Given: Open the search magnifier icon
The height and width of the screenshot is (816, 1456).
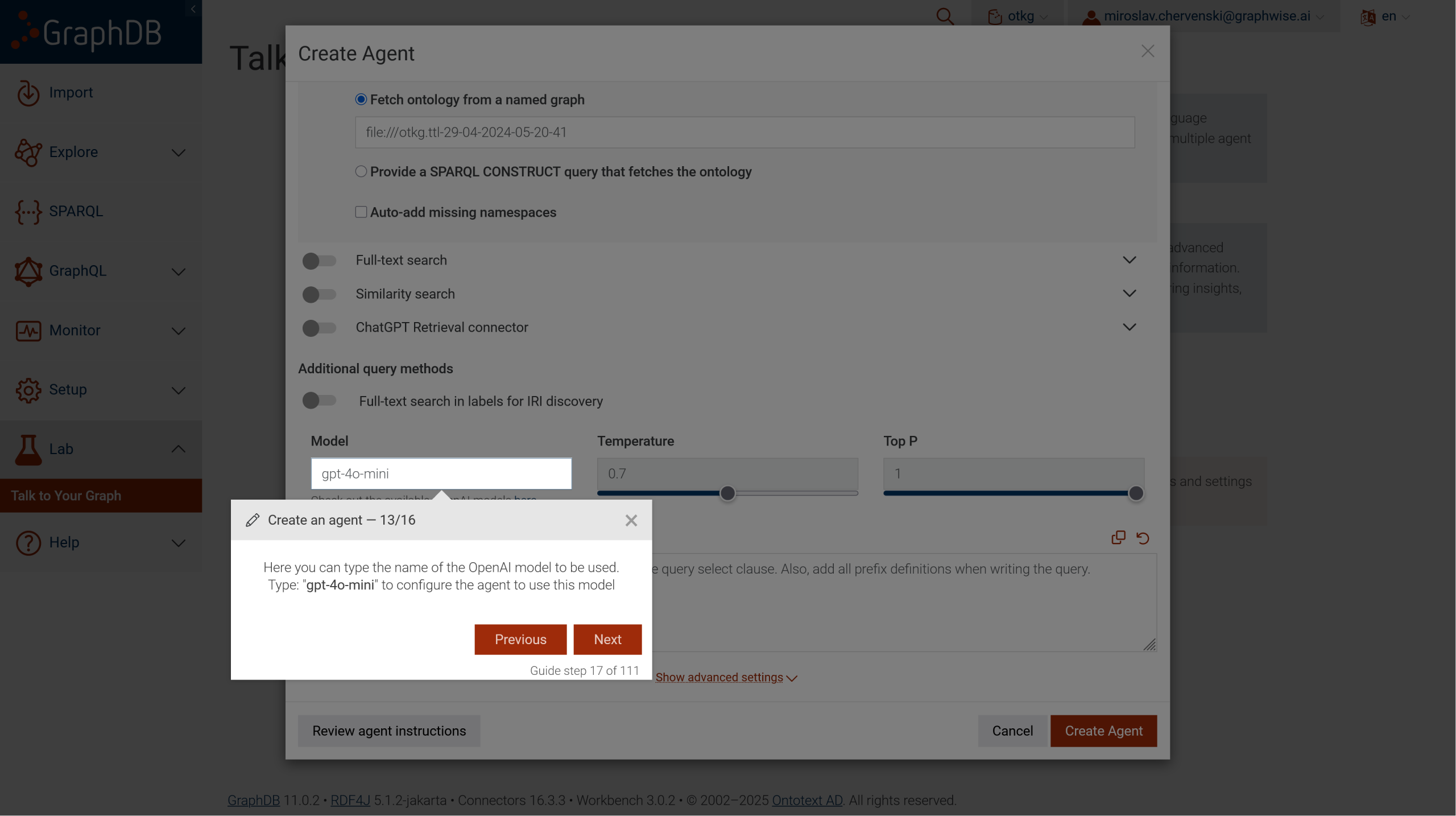Looking at the screenshot, I should (x=945, y=16).
